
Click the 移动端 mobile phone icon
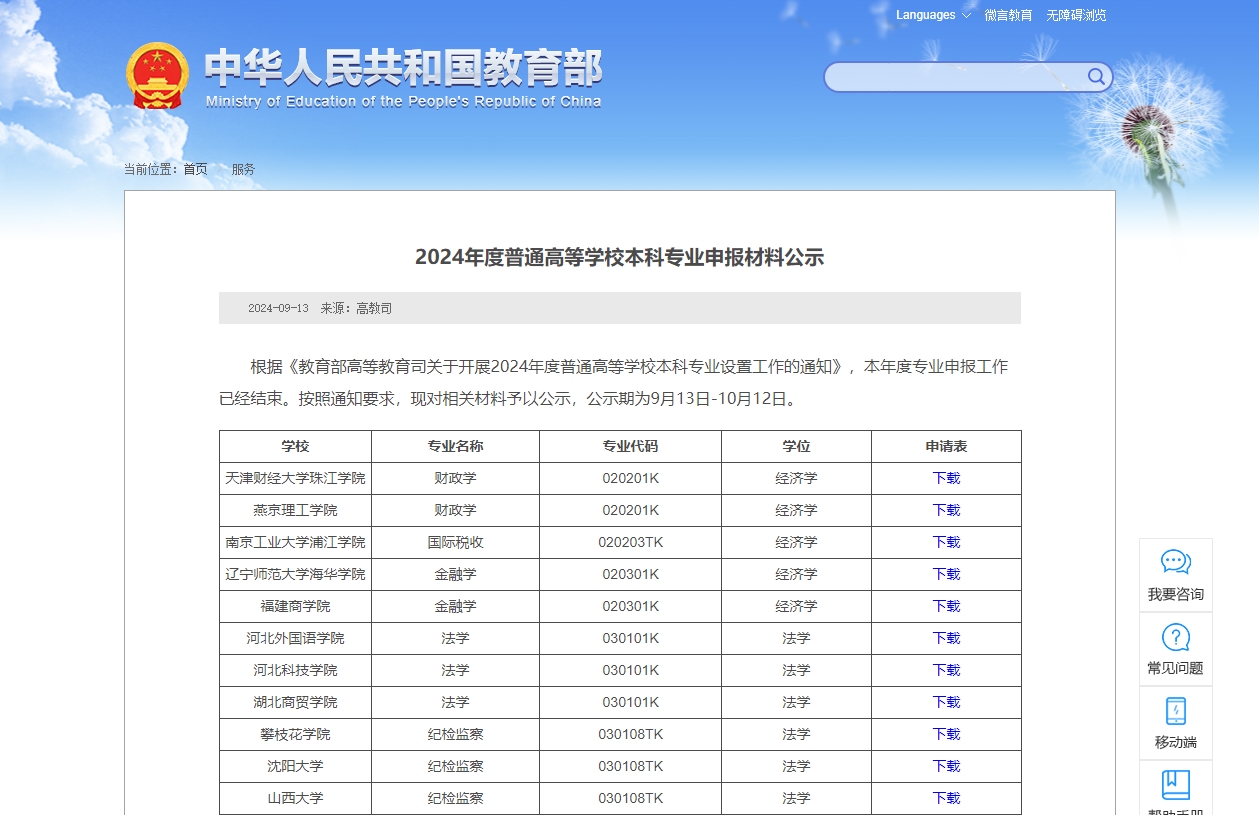(x=1175, y=712)
